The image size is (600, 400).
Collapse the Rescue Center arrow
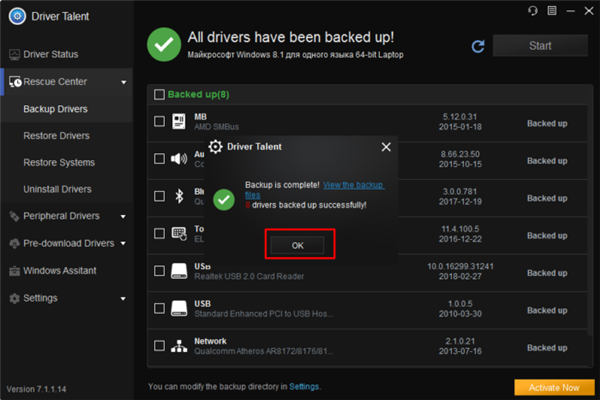point(124,82)
